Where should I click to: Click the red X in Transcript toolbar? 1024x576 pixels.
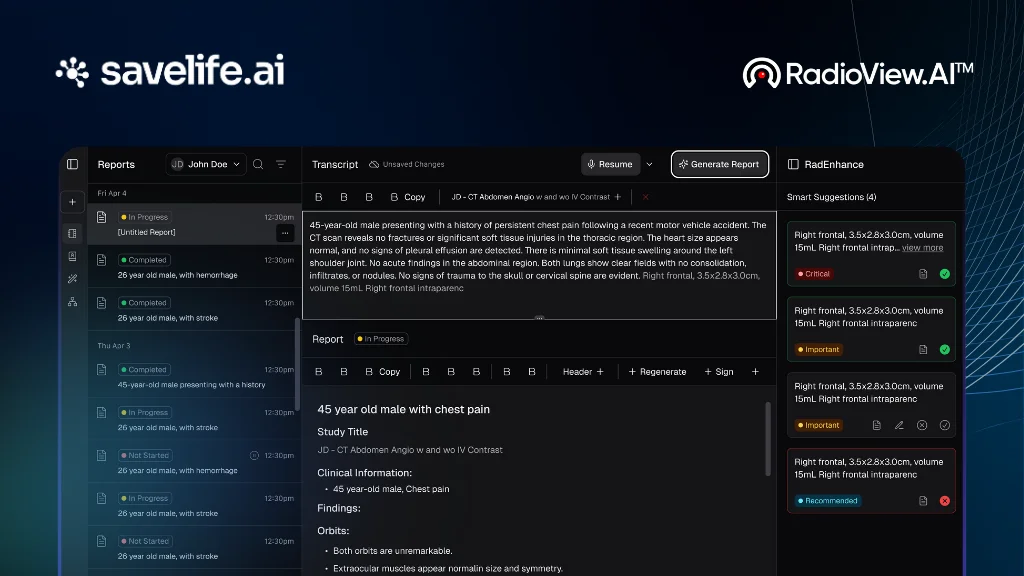pyautogui.click(x=645, y=197)
